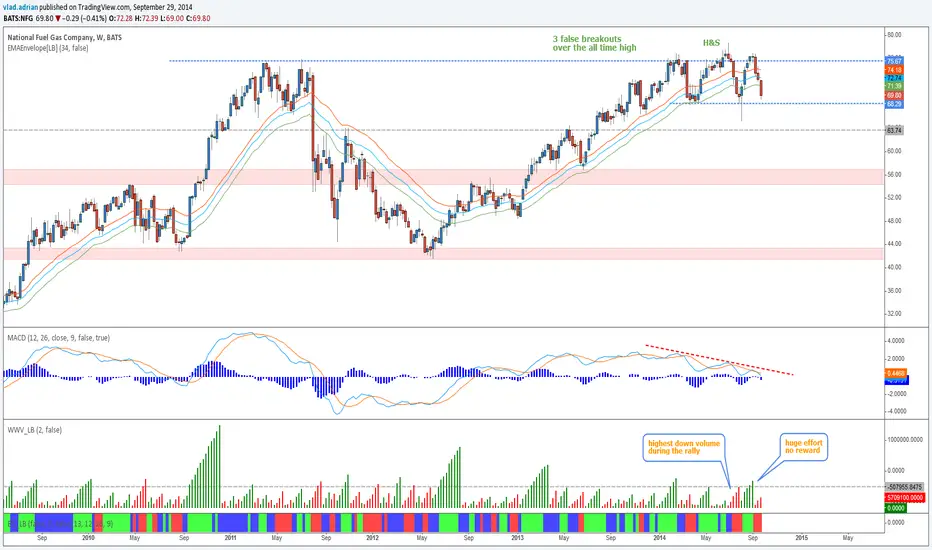Open the vlad.adrian author profile link
The height and width of the screenshot is (550, 932).
point(20,8)
